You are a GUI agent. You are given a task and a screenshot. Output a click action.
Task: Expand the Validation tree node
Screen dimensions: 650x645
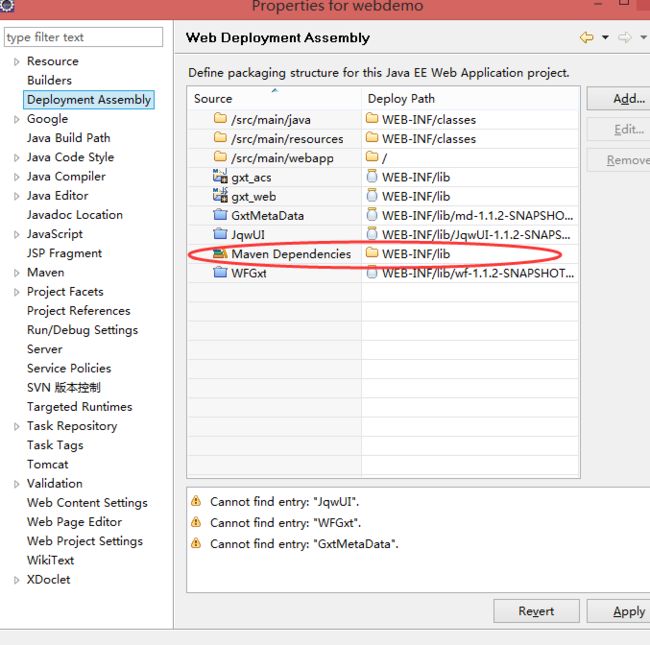(16, 484)
